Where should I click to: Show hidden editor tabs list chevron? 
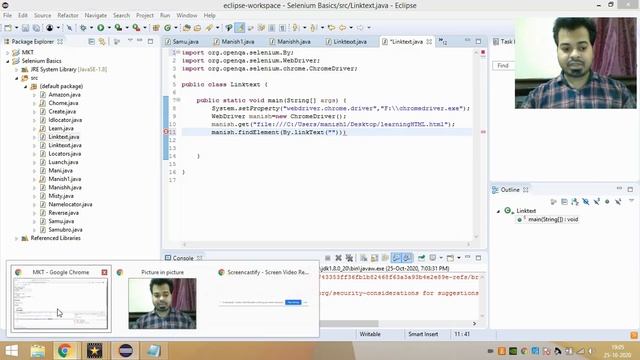coord(443,42)
